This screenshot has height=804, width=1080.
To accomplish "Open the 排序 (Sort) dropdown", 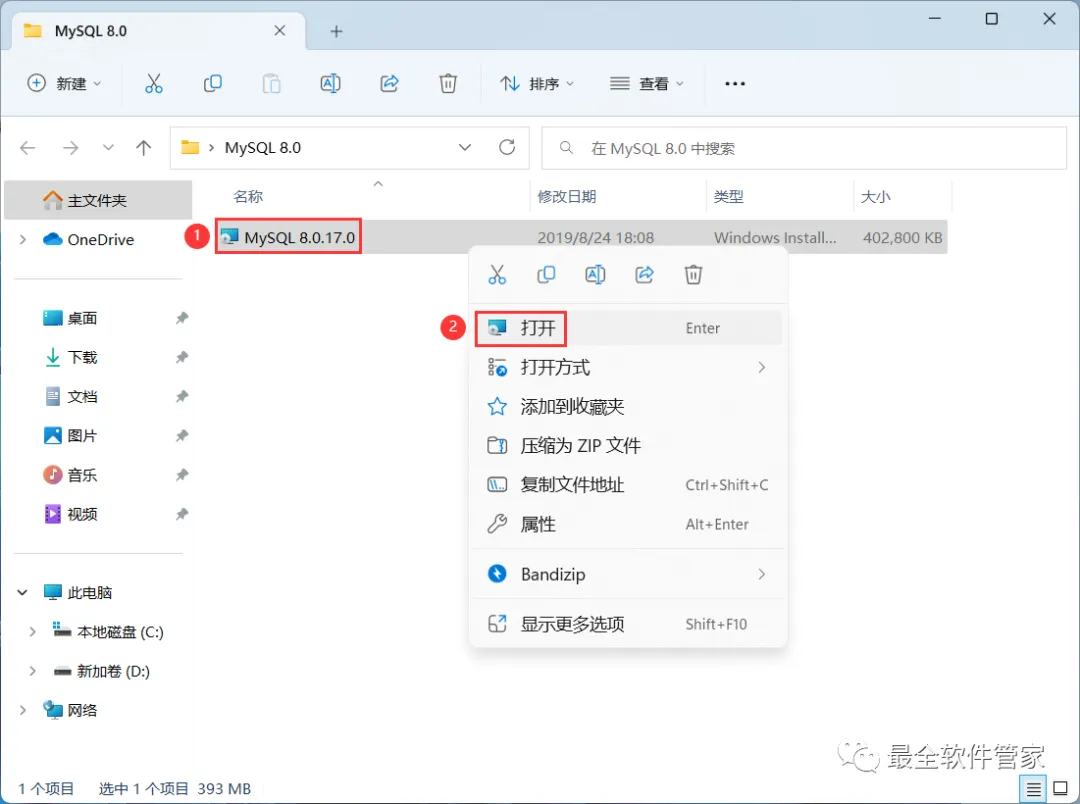I will (537, 83).
